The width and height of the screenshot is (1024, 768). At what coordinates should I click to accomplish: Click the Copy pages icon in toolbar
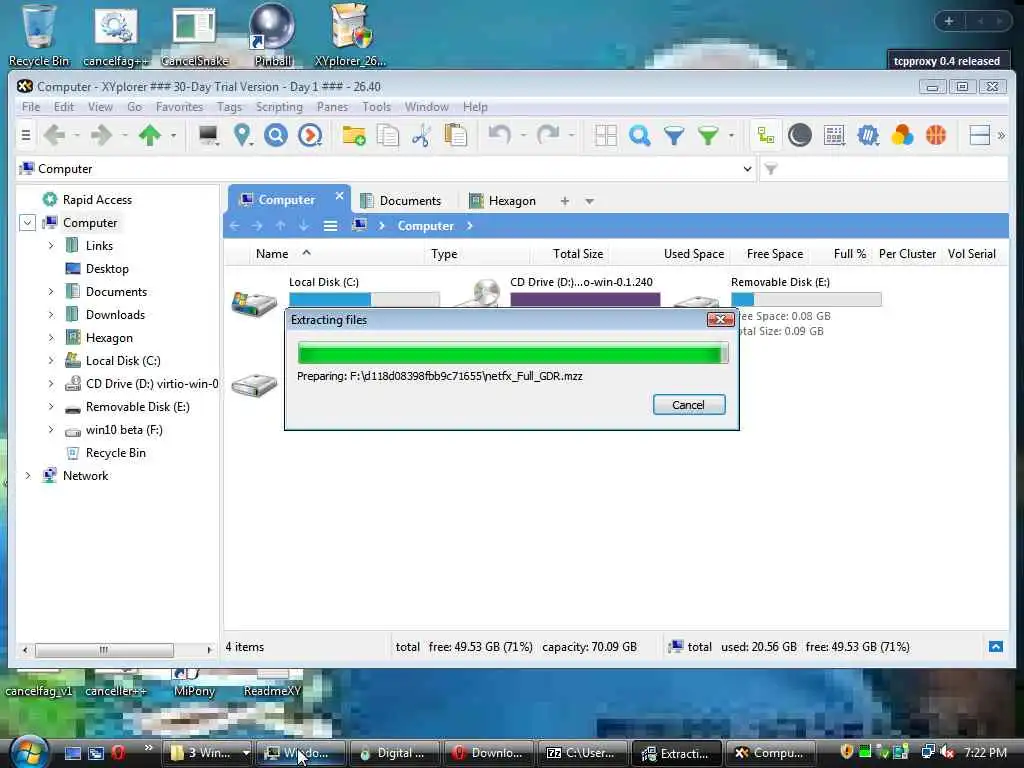click(388, 135)
